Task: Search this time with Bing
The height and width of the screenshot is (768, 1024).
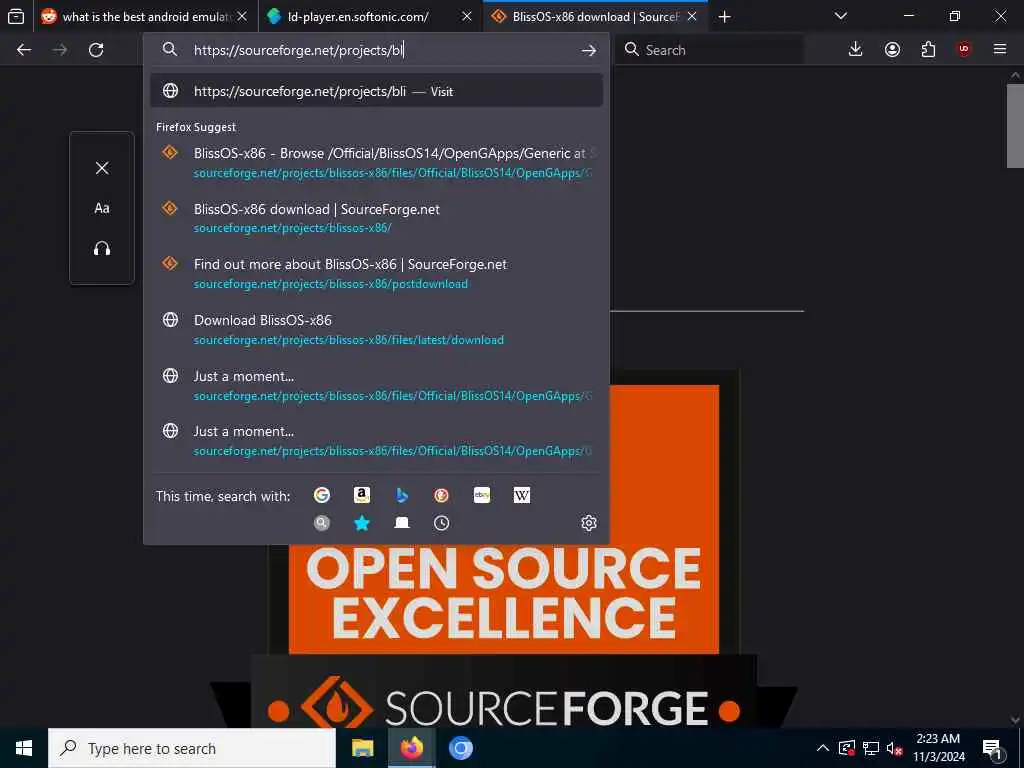Action: point(402,495)
